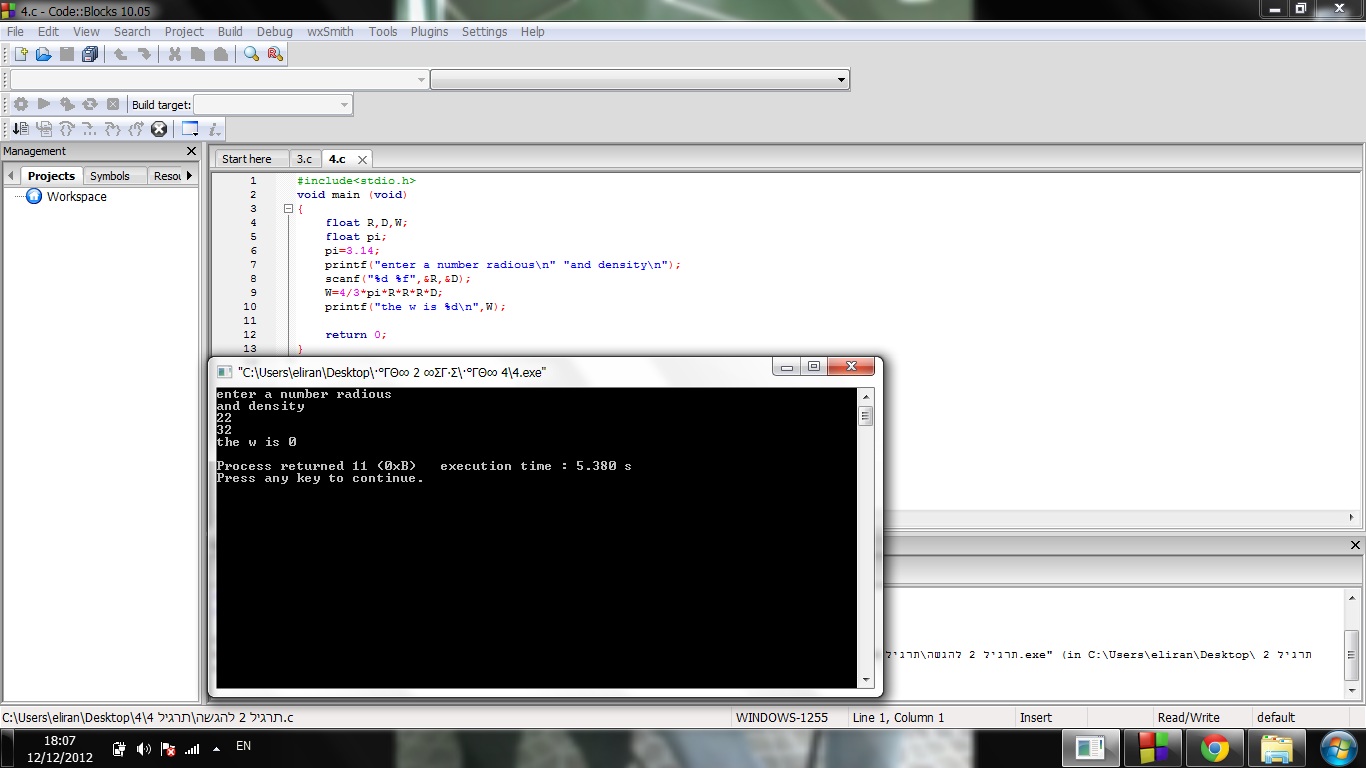Click the Stop debugger icon

point(159,129)
